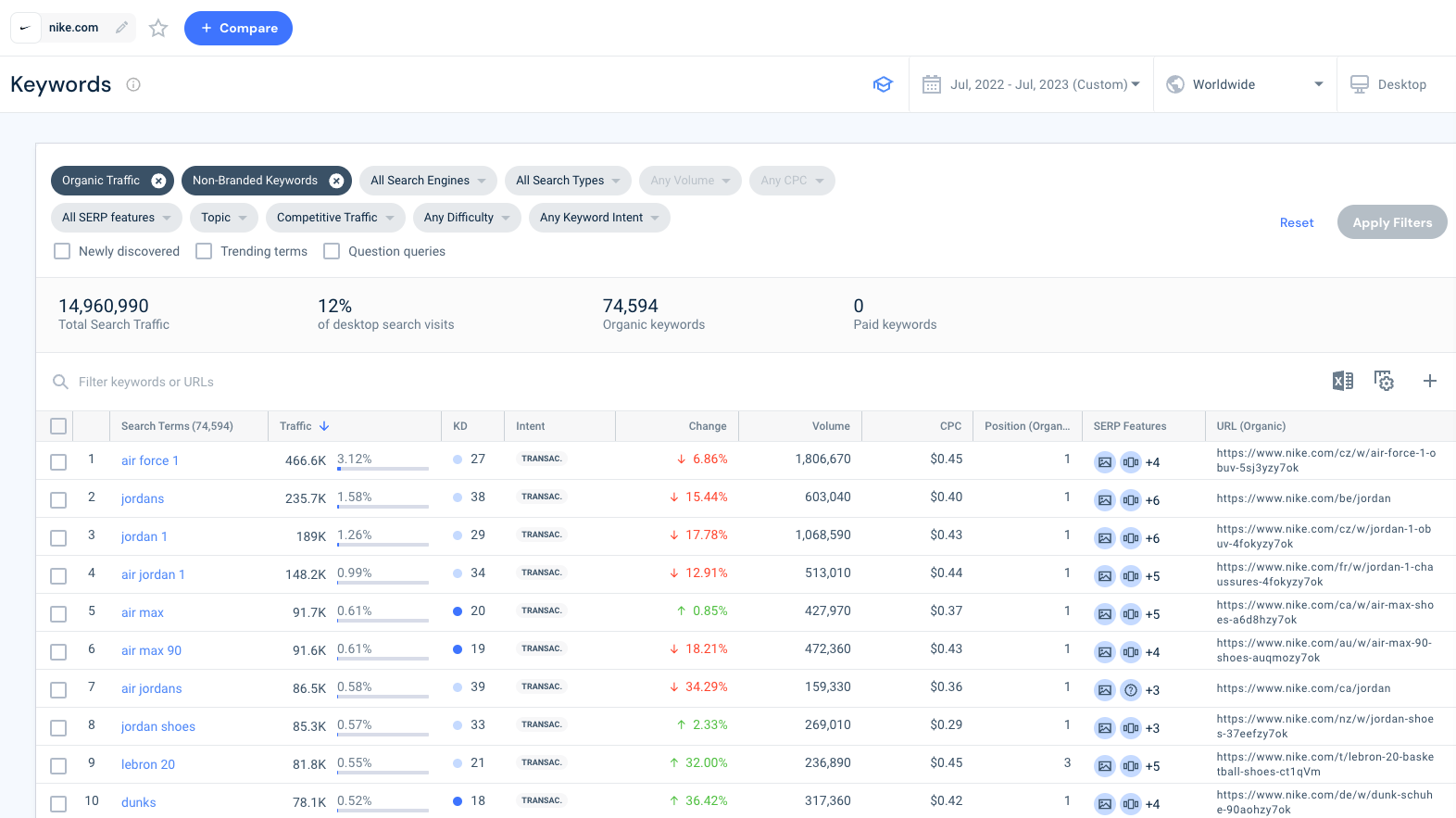This screenshot has width=1456, height=818.
Task: Enable the Newly discovered checkbox
Action: pyautogui.click(x=62, y=251)
